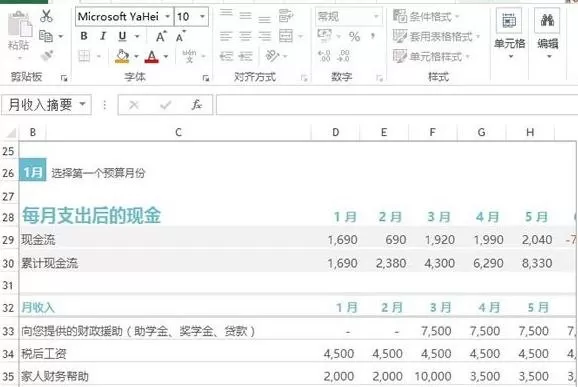Align text left
Image resolution: width=578 pixels, height=387 pixels.
pyautogui.click(x=226, y=36)
